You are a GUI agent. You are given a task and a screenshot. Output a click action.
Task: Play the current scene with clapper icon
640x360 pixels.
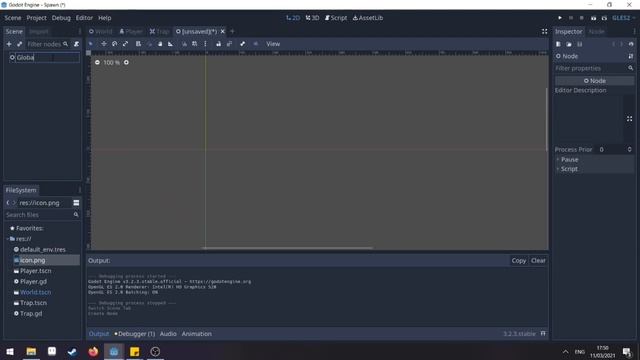593,18
